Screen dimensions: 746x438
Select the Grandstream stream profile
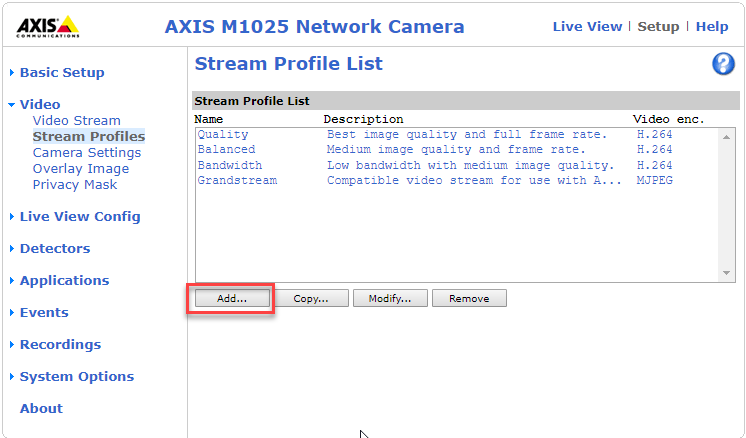(x=237, y=181)
